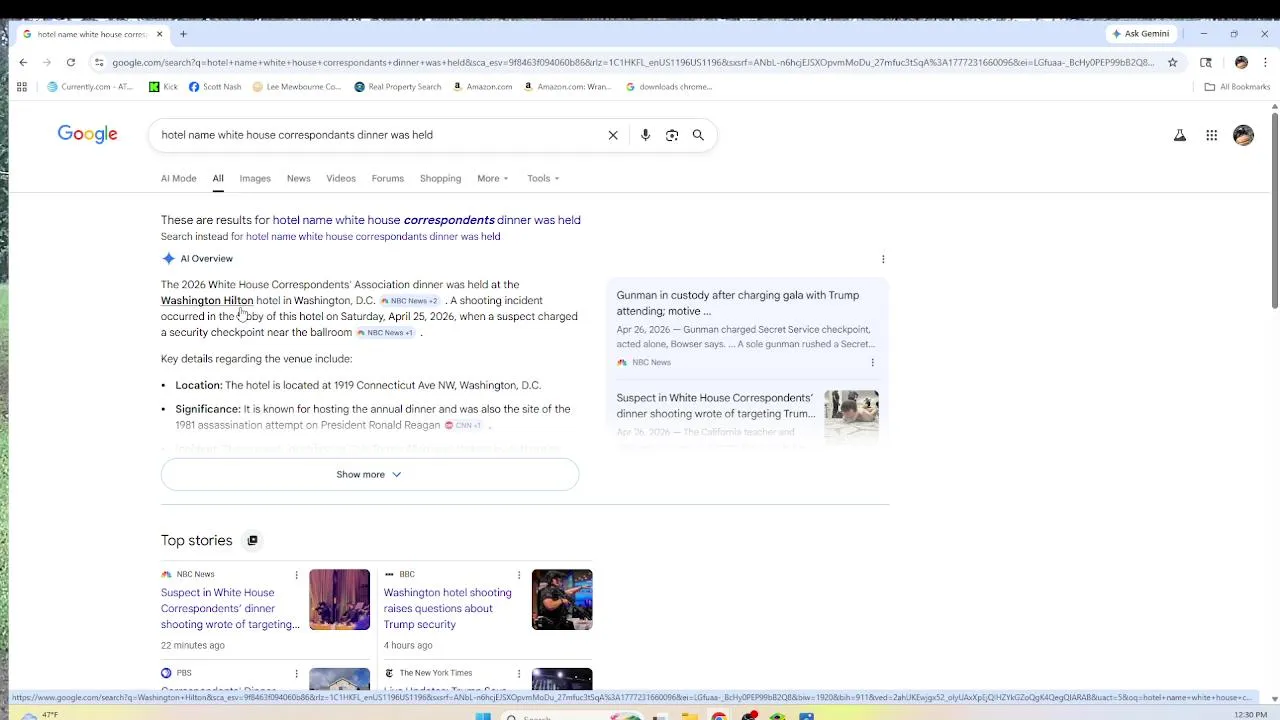Open NBC News +2 source chip
Screen dimensions: 1280x720
pyautogui.click(x=409, y=301)
